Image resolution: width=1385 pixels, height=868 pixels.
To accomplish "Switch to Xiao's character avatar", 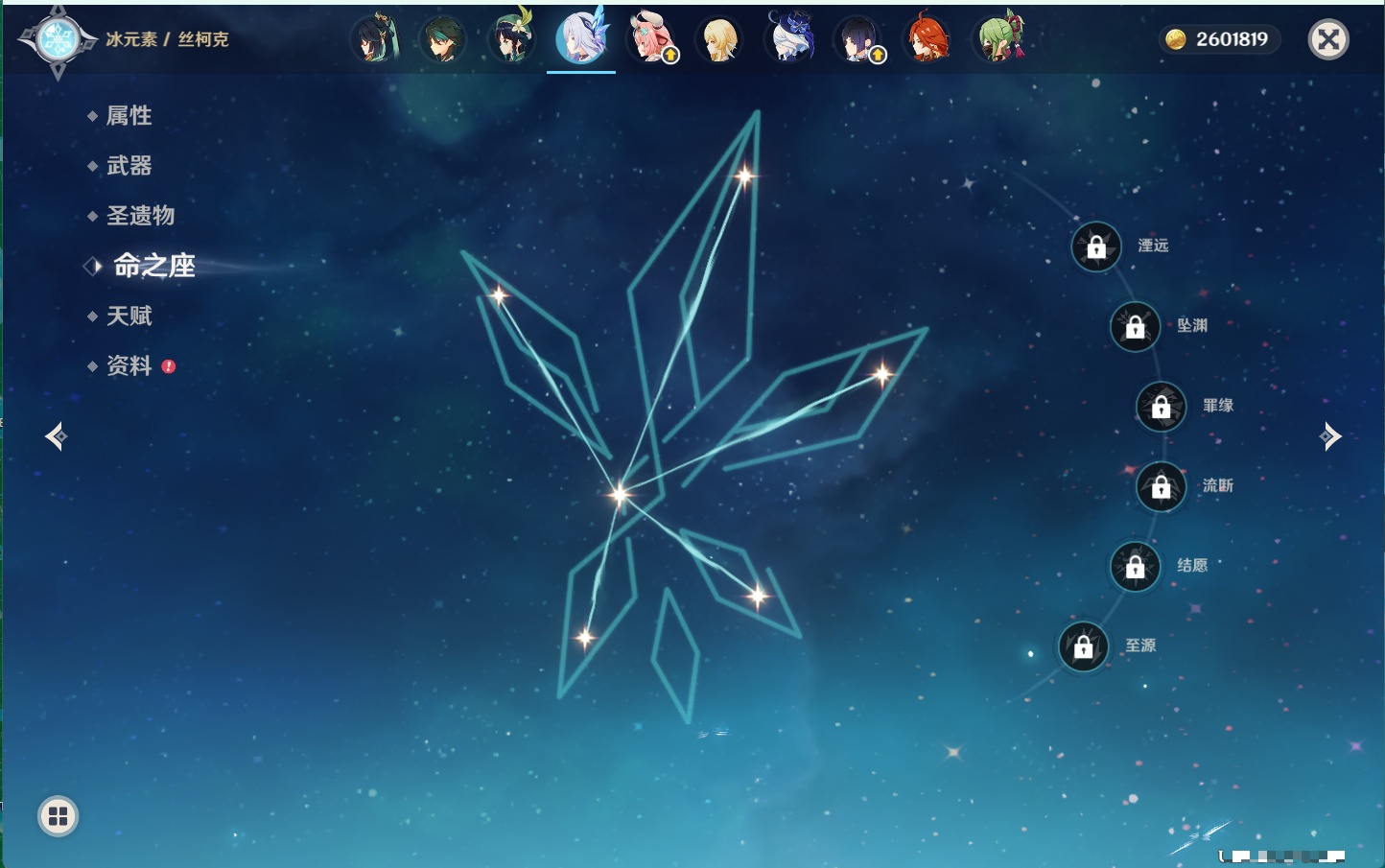I will 443,39.
